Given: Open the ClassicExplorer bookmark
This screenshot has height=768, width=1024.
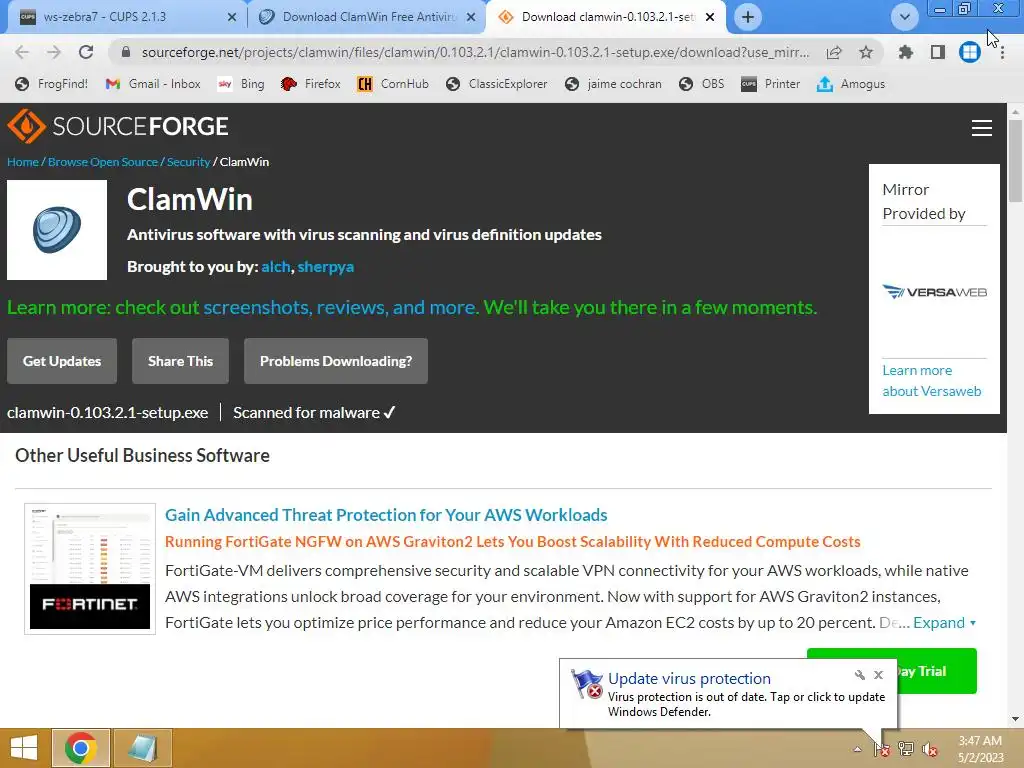Looking at the screenshot, I should (496, 84).
